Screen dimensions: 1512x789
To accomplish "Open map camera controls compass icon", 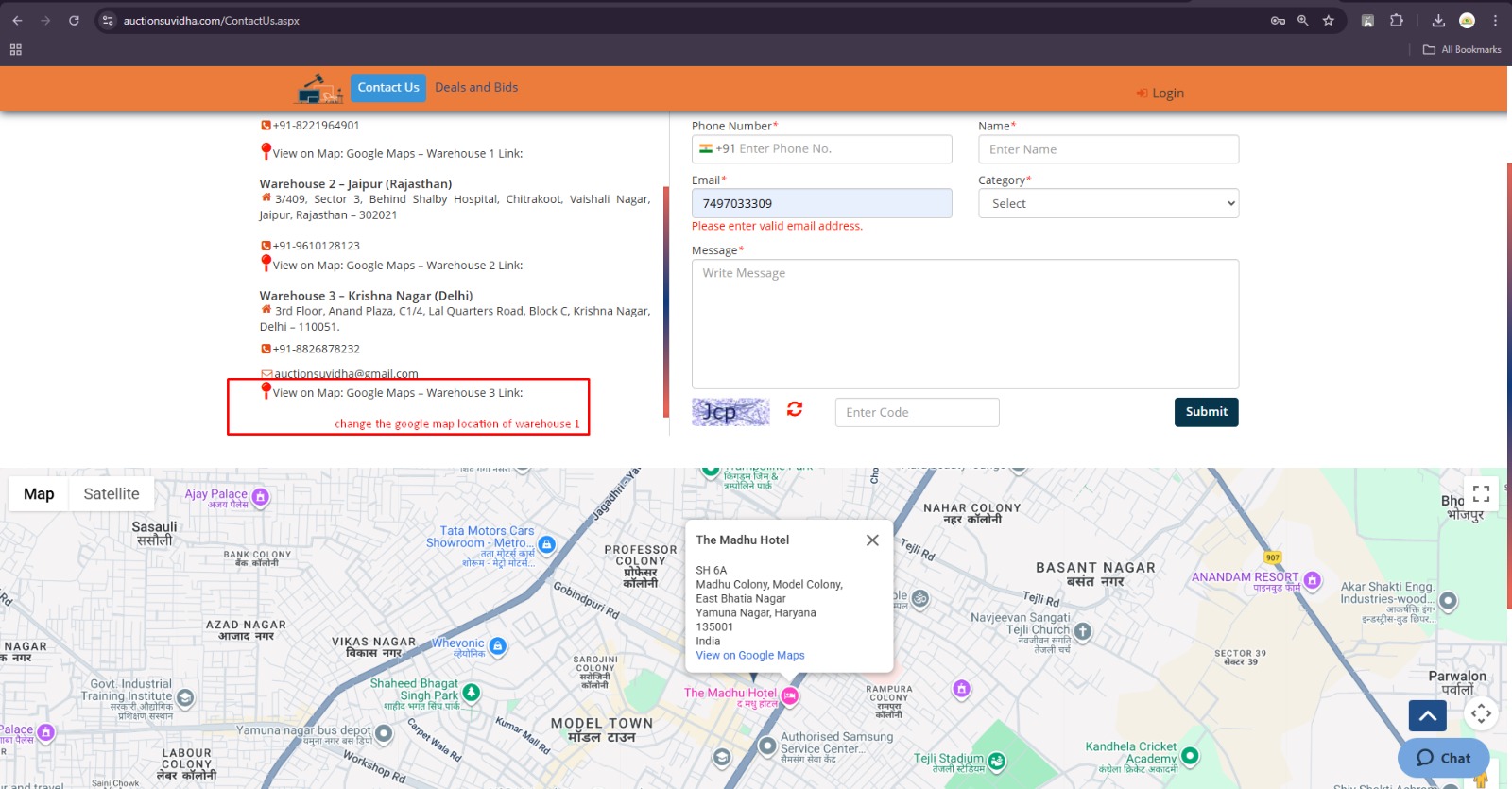I will [1481, 713].
